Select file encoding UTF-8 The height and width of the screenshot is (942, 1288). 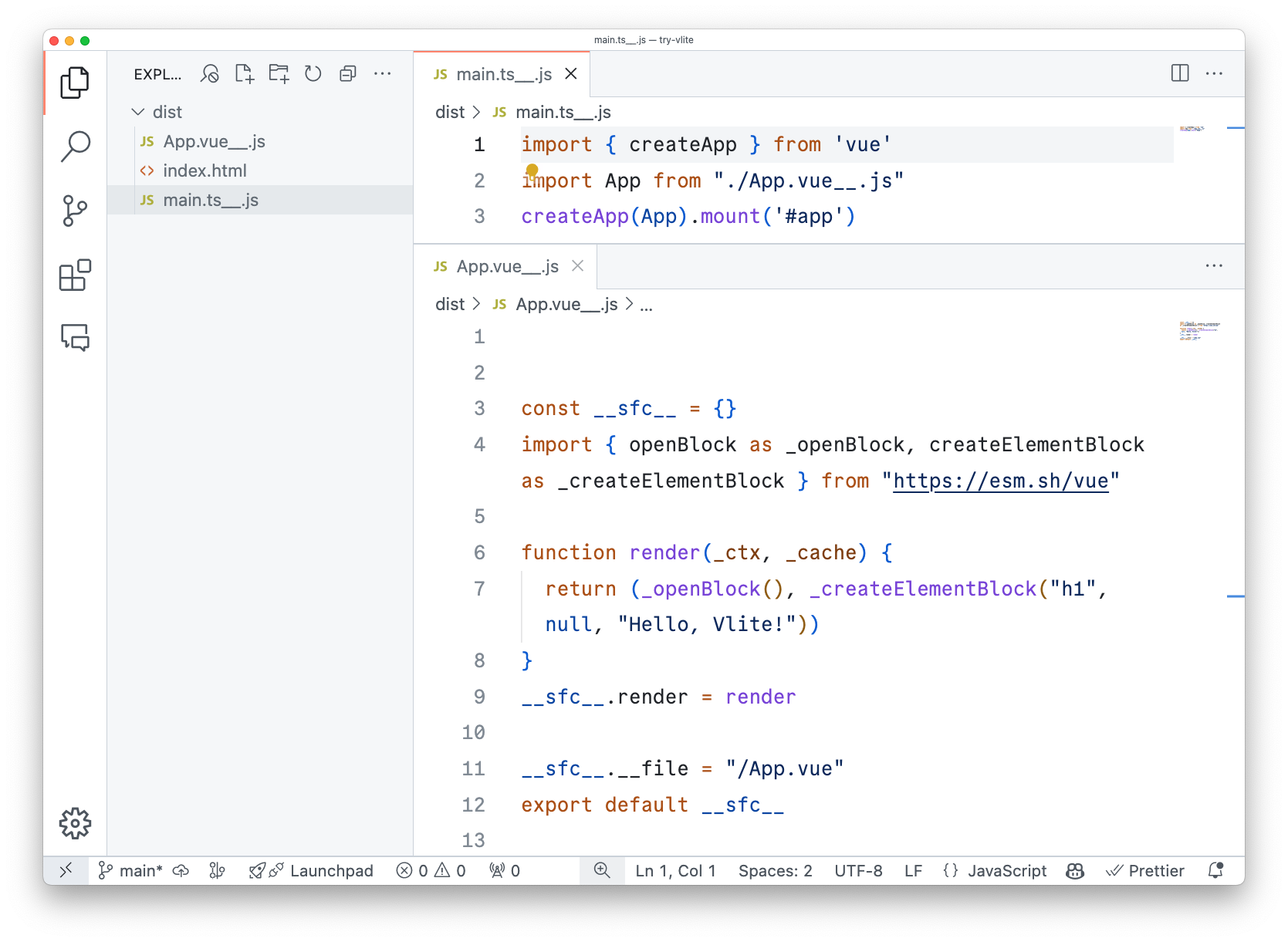[x=858, y=871]
